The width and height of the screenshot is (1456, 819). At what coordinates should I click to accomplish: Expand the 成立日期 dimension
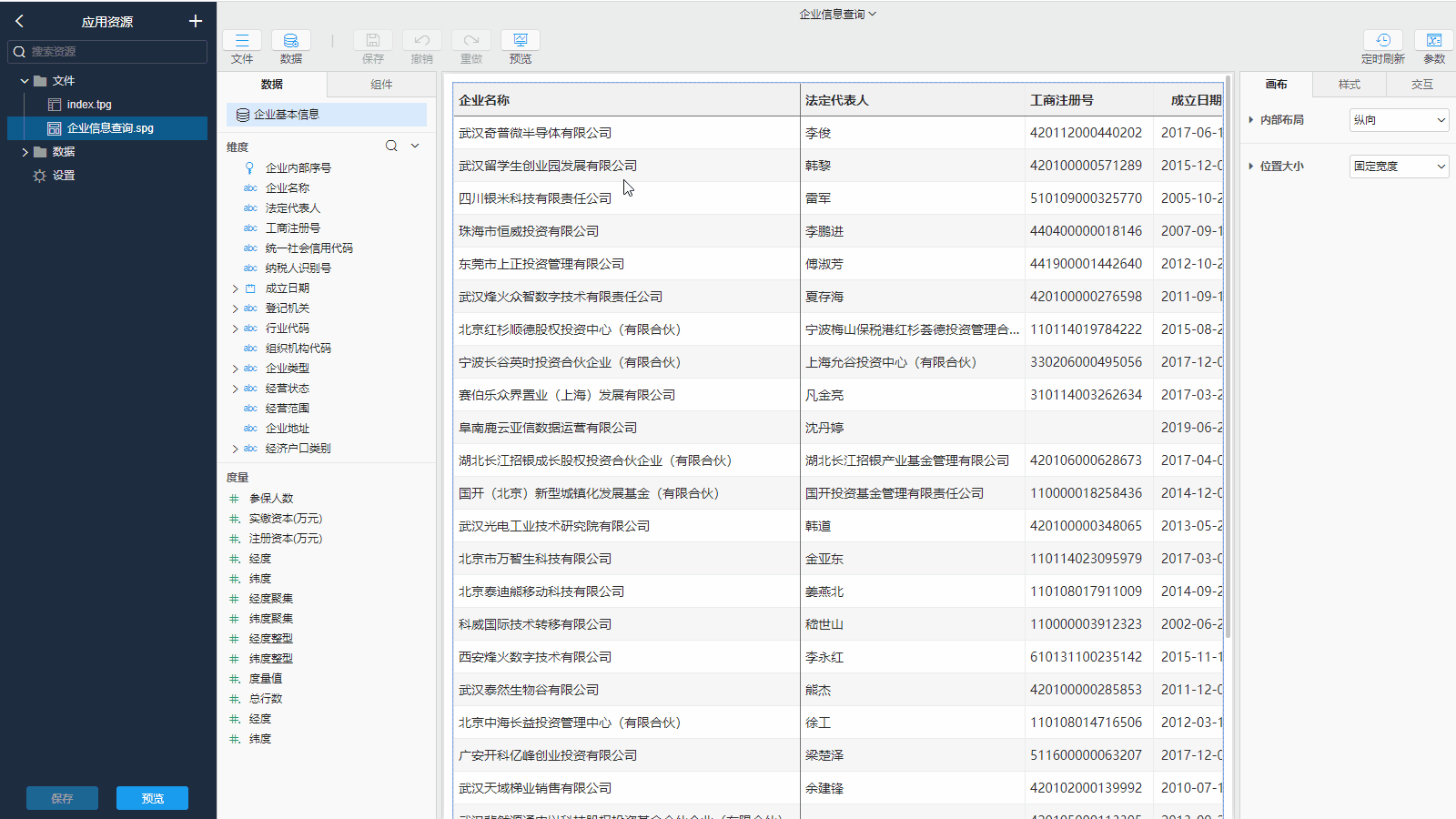236,288
